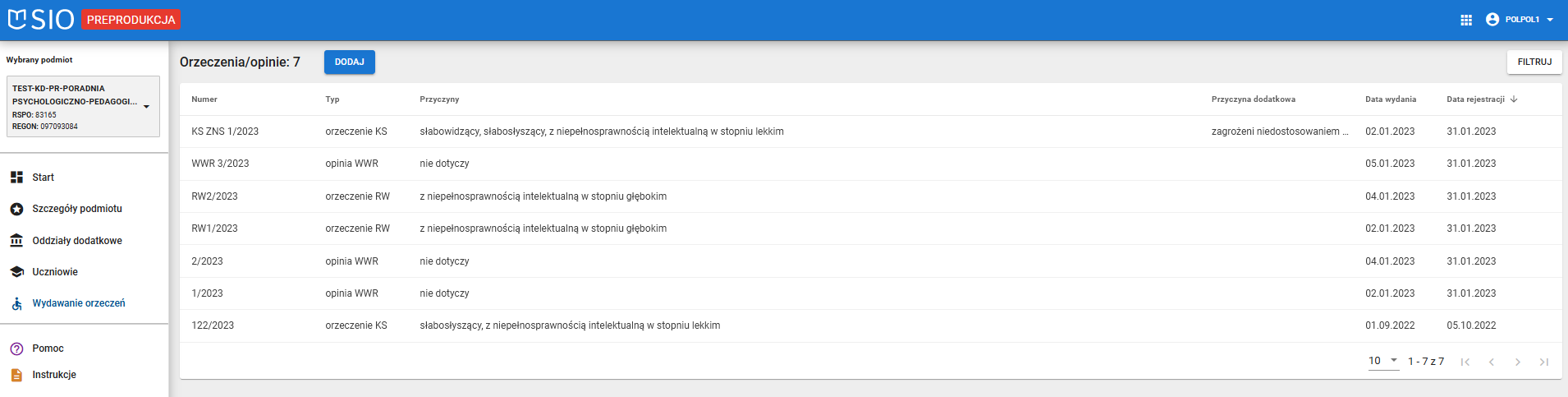
Task: Click the Start dashboard icon
Action: (x=16, y=178)
